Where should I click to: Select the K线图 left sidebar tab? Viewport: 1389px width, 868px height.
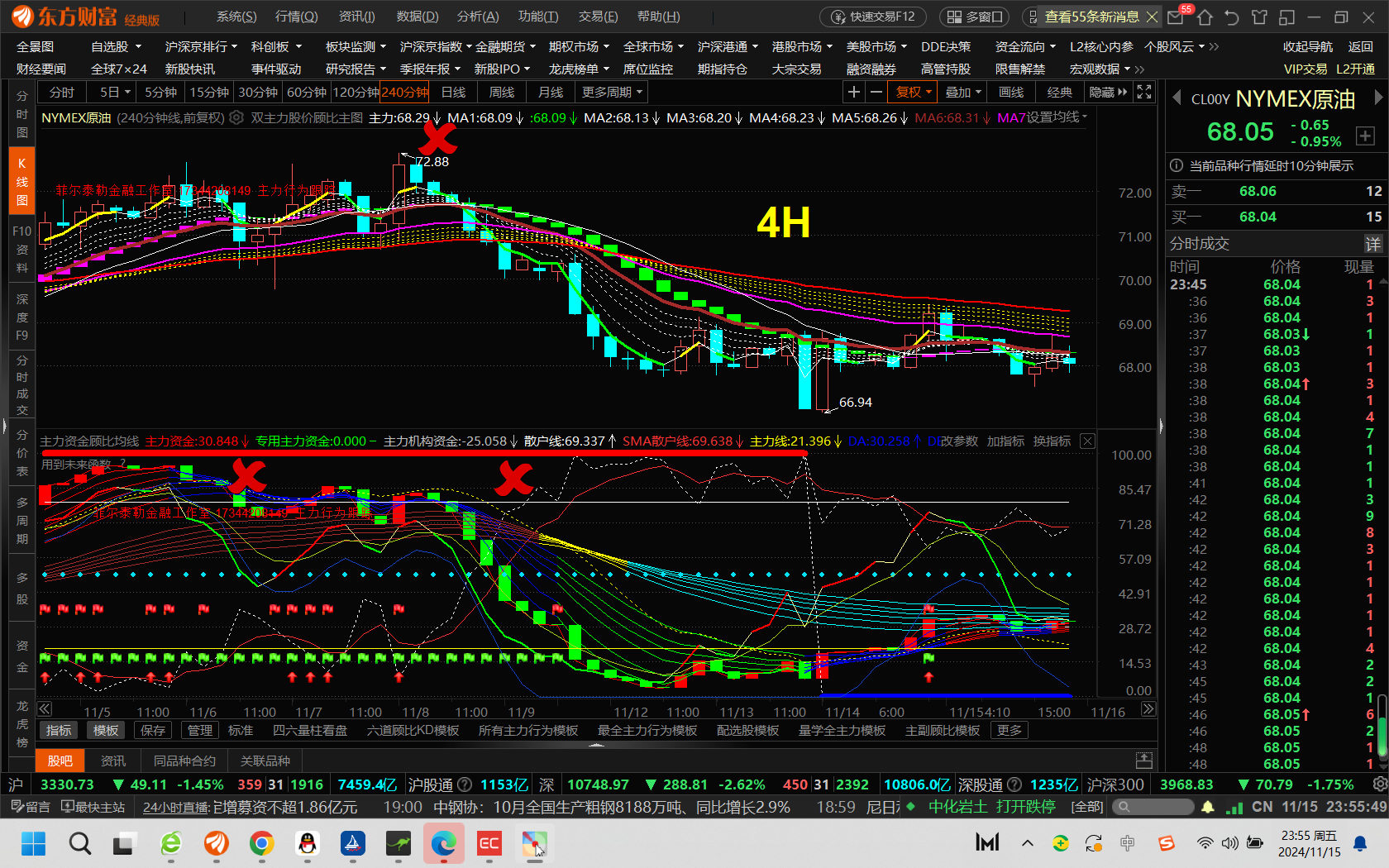pos(22,181)
